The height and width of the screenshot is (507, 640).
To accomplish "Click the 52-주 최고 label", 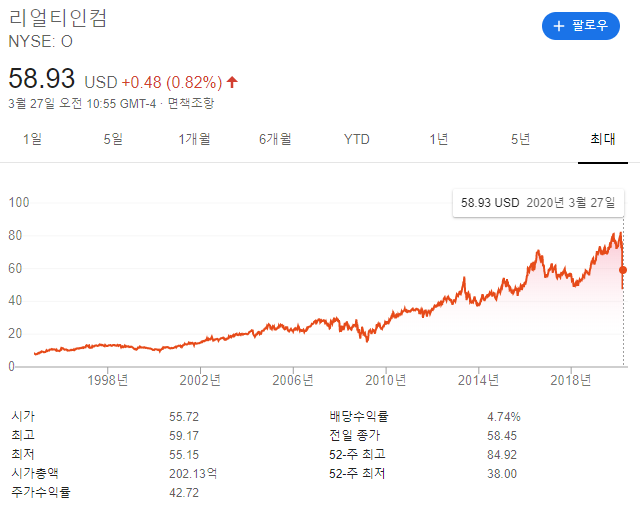I will [357, 454].
